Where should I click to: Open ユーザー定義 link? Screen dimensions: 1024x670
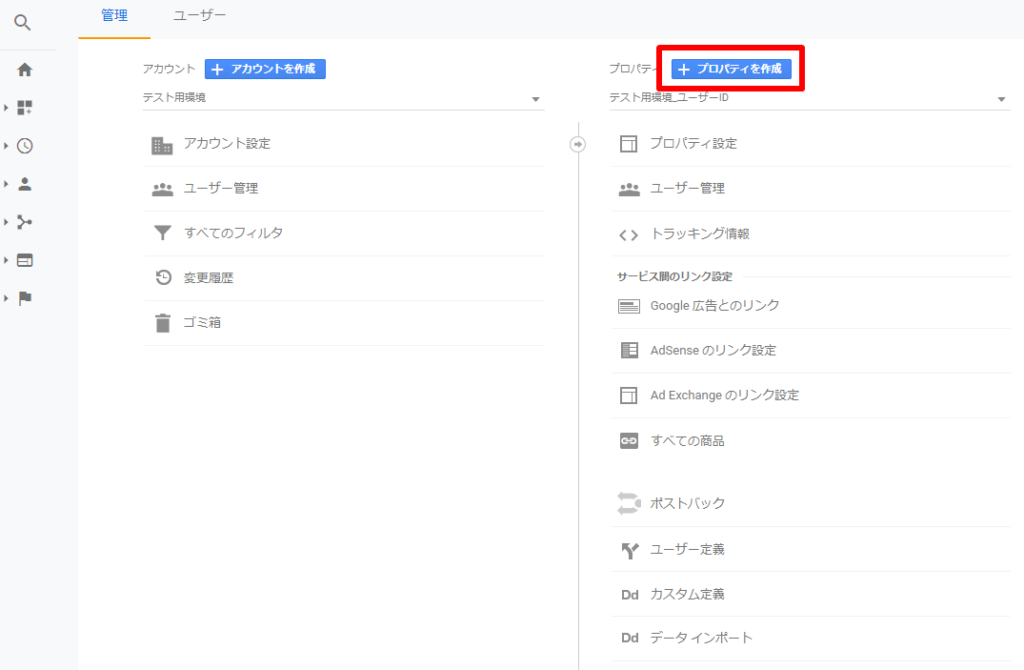(687, 549)
